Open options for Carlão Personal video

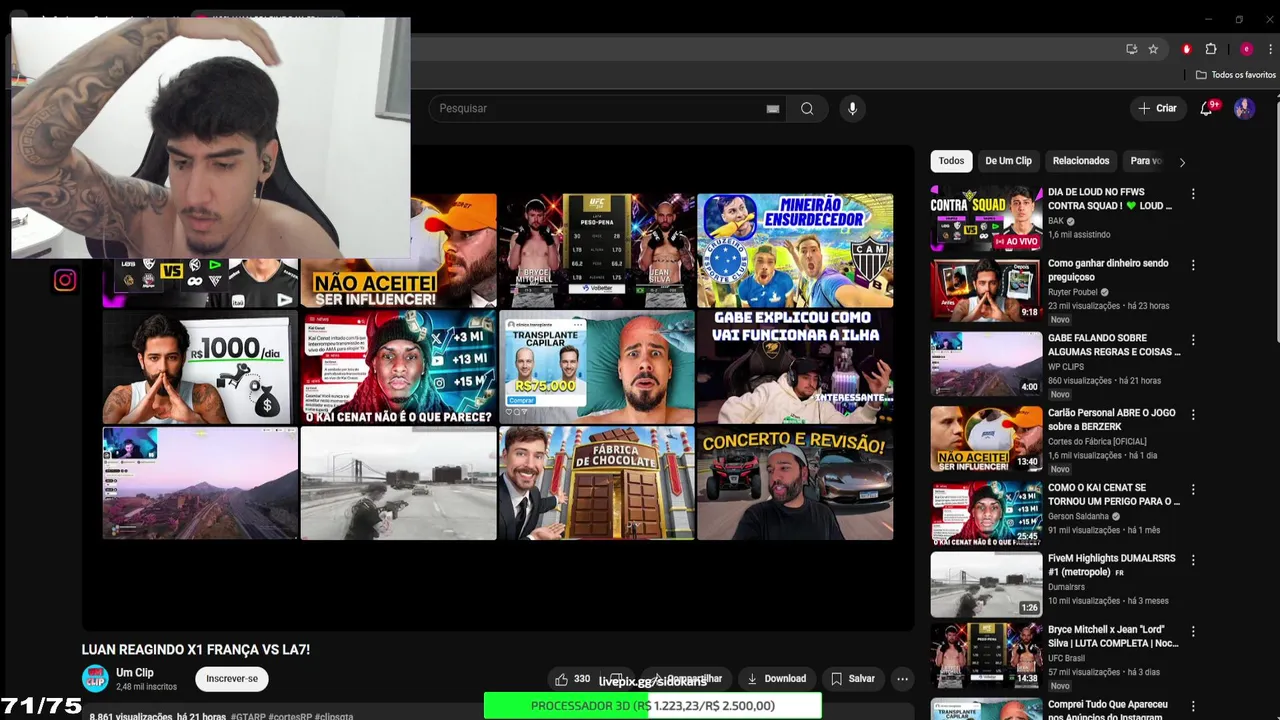coord(1193,414)
